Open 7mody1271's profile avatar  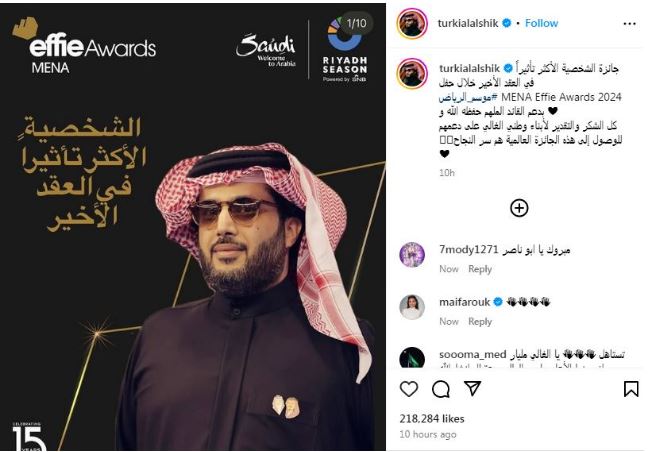point(412,255)
